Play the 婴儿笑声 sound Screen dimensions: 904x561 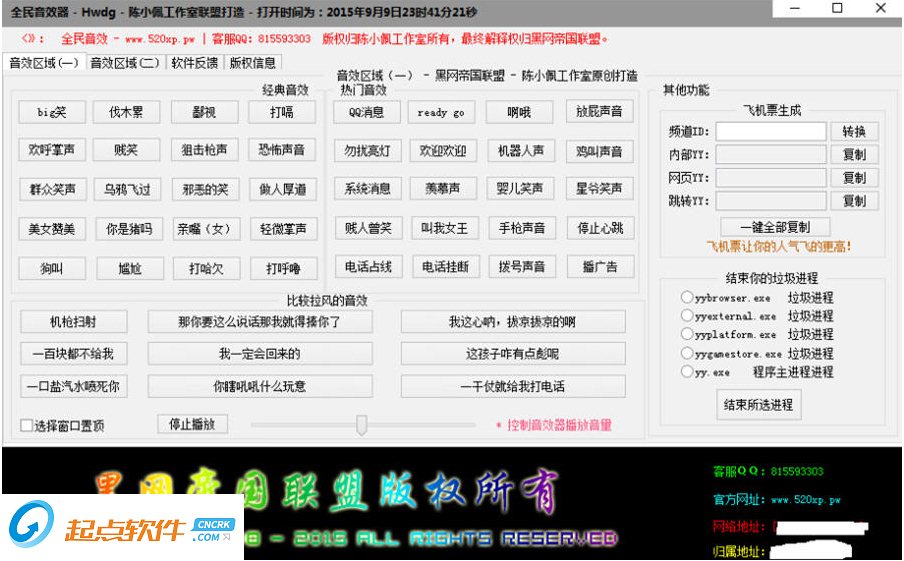pyautogui.click(x=520, y=189)
